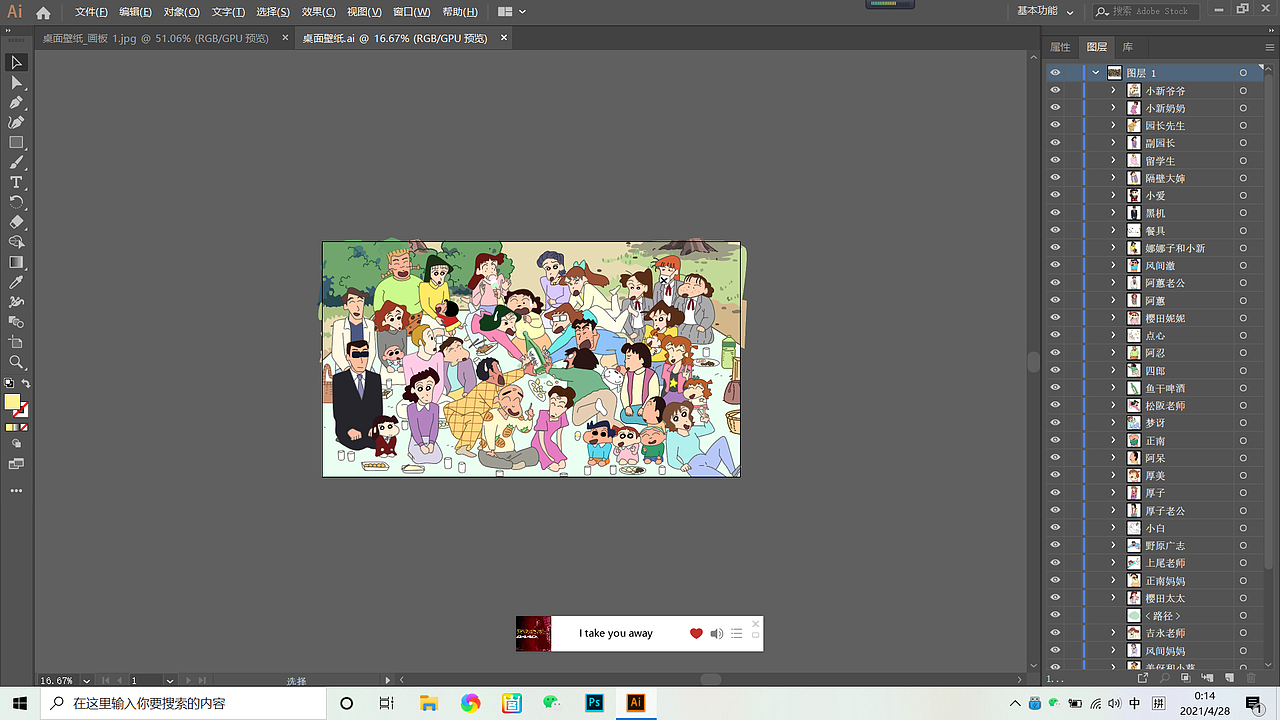Expand the 阿惠 sublayer

point(1113,300)
